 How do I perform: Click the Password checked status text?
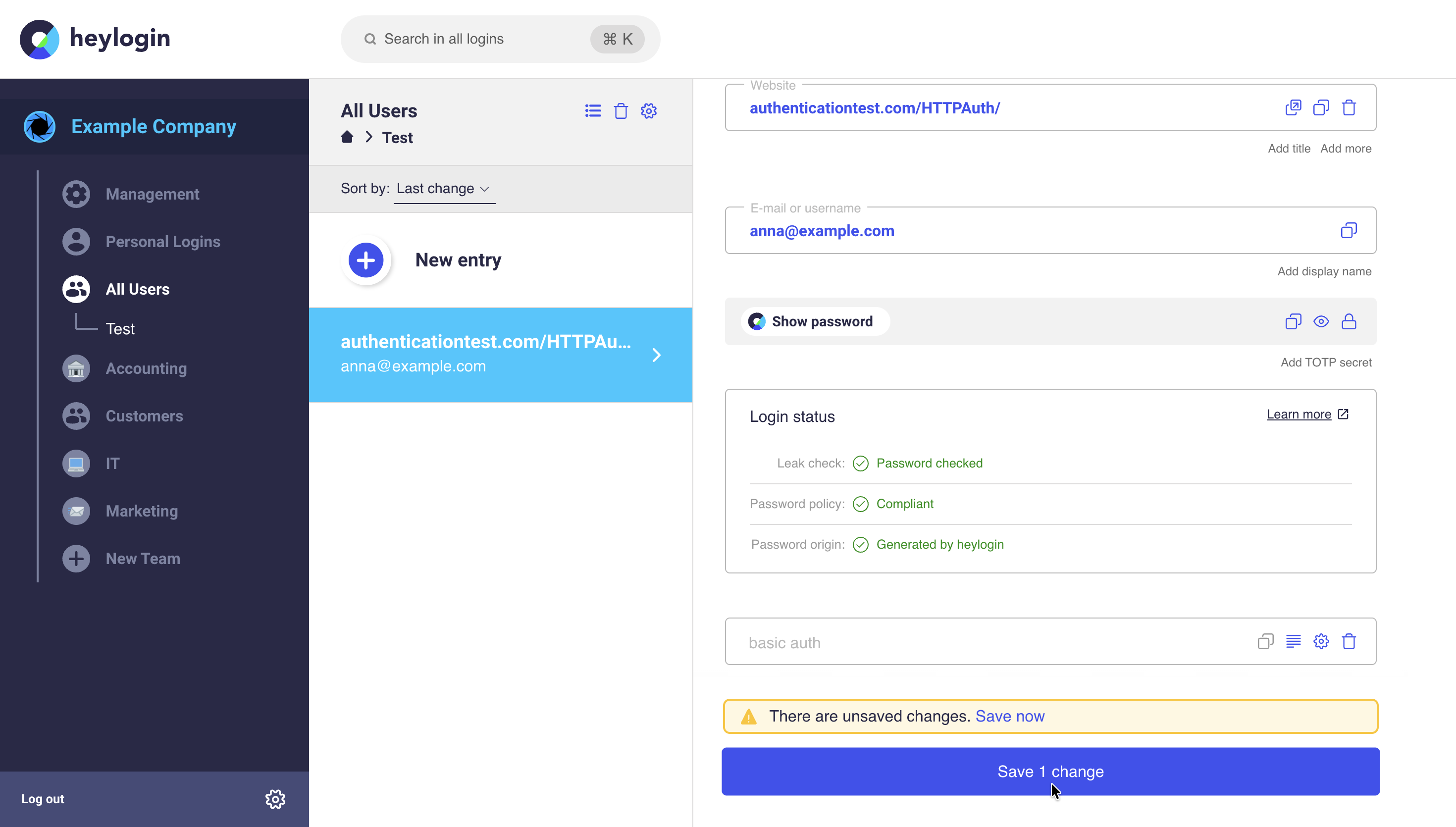[929, 463]
